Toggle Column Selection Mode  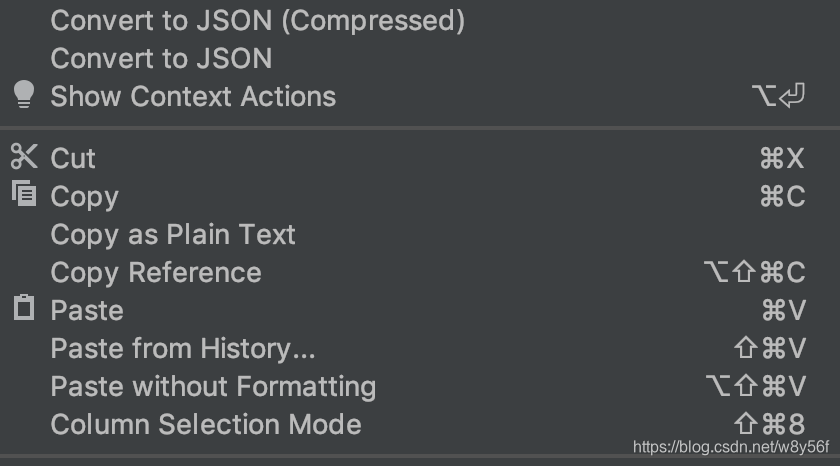pos(206,424)
